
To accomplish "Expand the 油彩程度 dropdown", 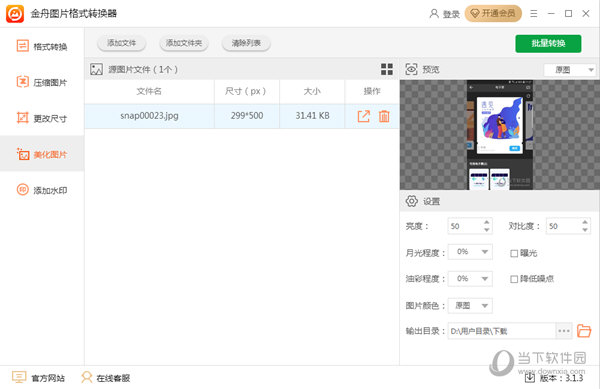I will click(x=484, y=278).
